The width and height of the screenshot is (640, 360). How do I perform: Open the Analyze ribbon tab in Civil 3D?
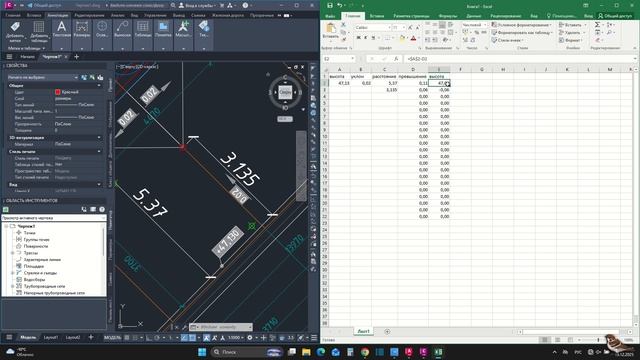118,15
